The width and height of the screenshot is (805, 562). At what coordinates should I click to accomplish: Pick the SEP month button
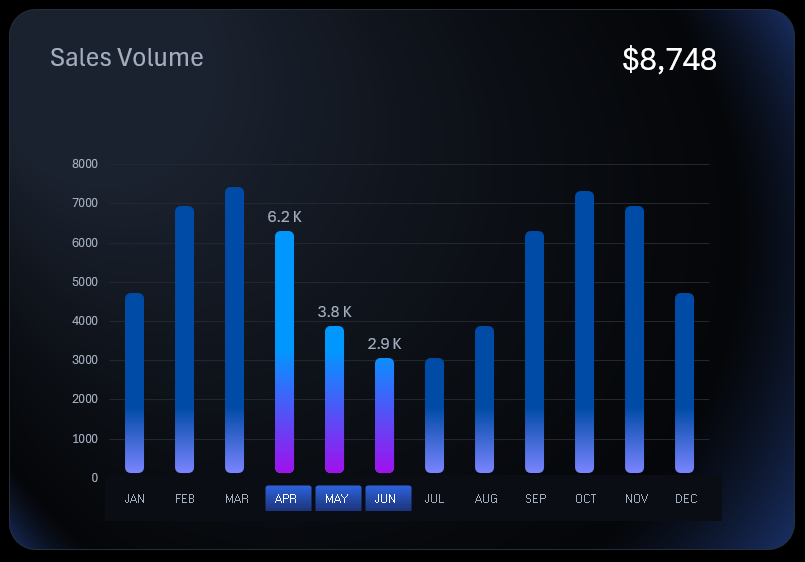[x=535, y=498]
